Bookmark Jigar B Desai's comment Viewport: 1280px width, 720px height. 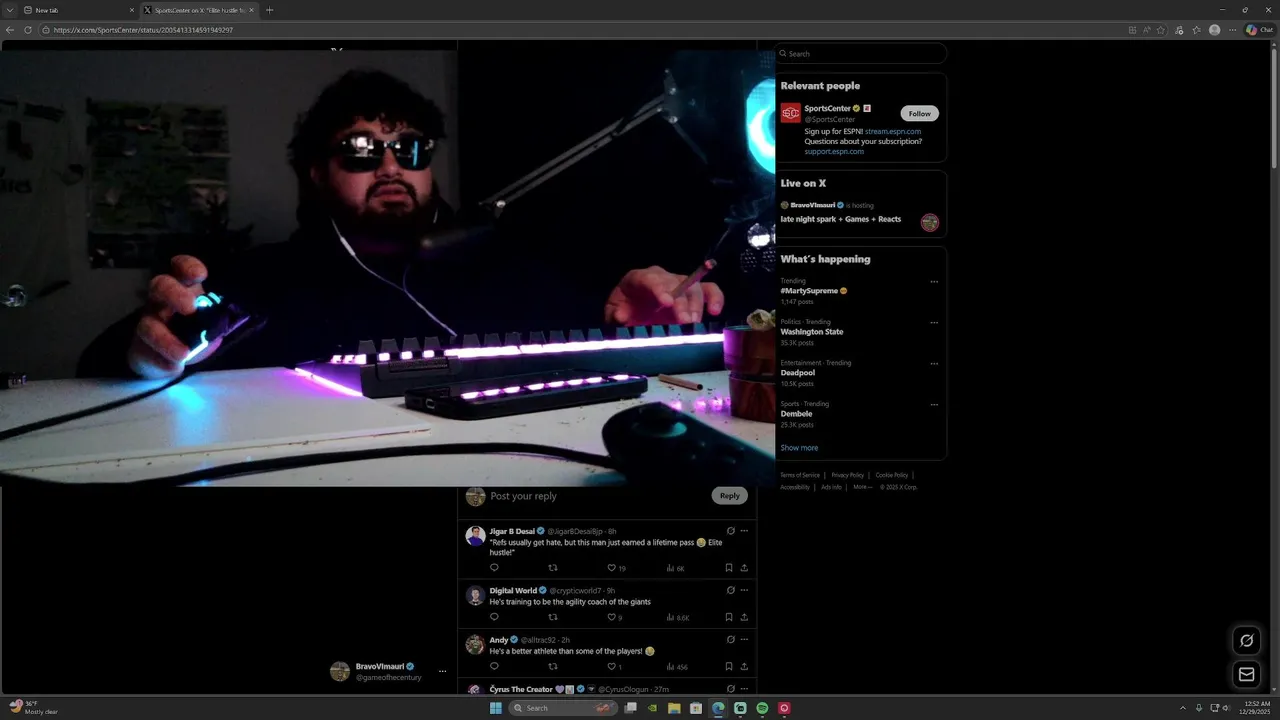pos(729,568)
